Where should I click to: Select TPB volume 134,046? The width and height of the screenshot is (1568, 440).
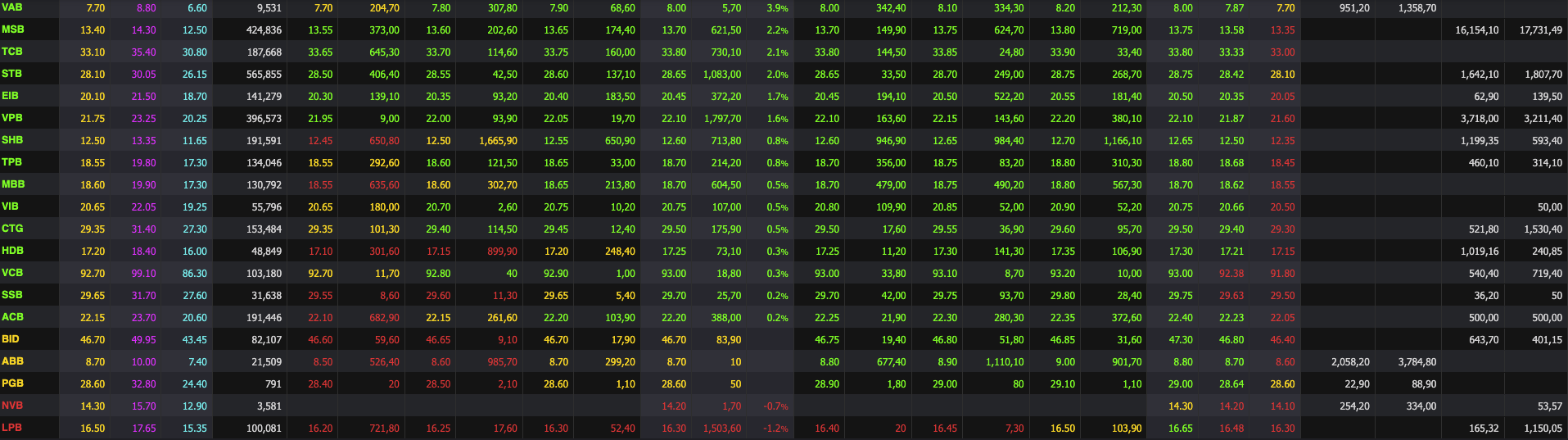point(264,163)
